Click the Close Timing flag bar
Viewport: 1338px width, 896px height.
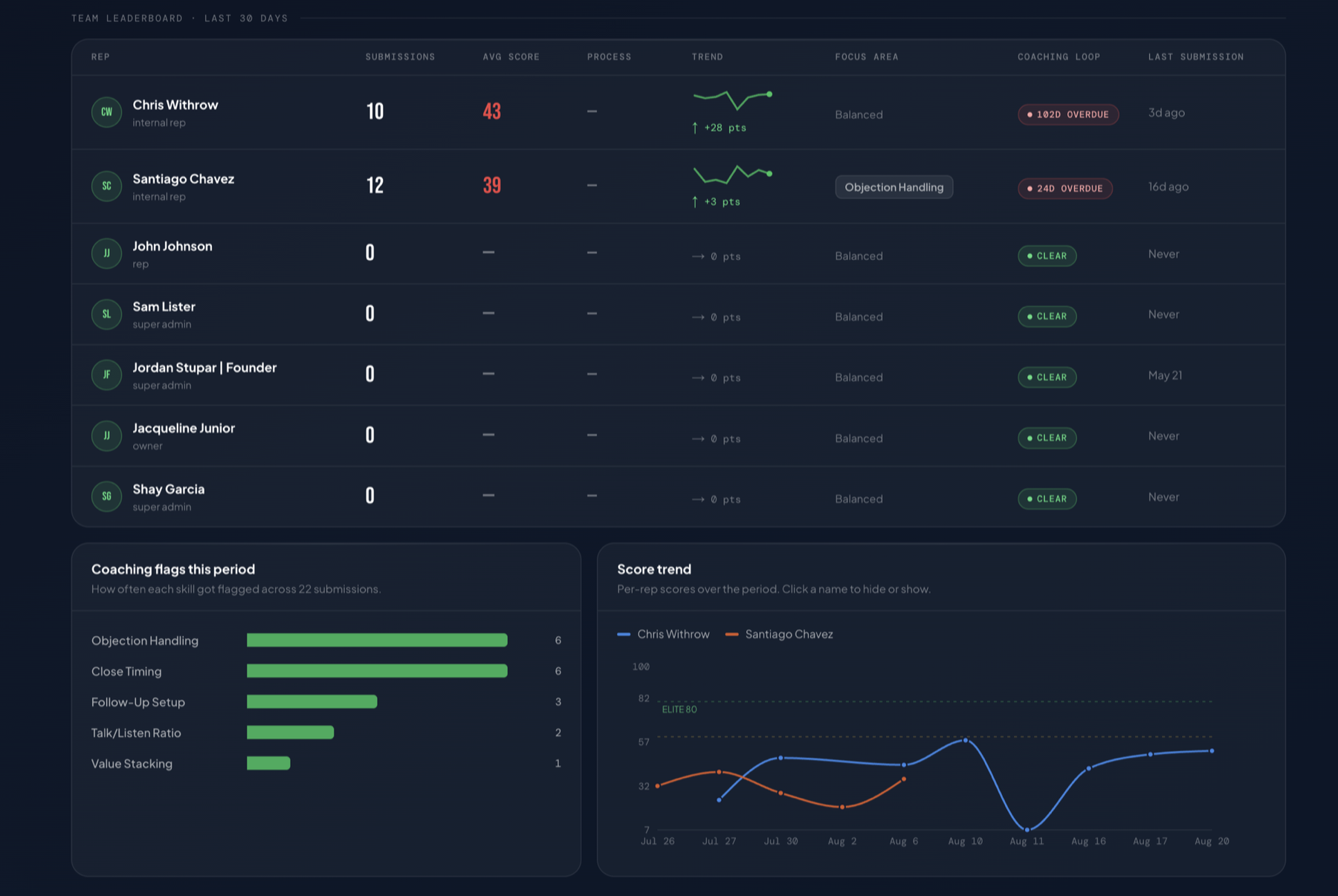click(x=377, y=671)
